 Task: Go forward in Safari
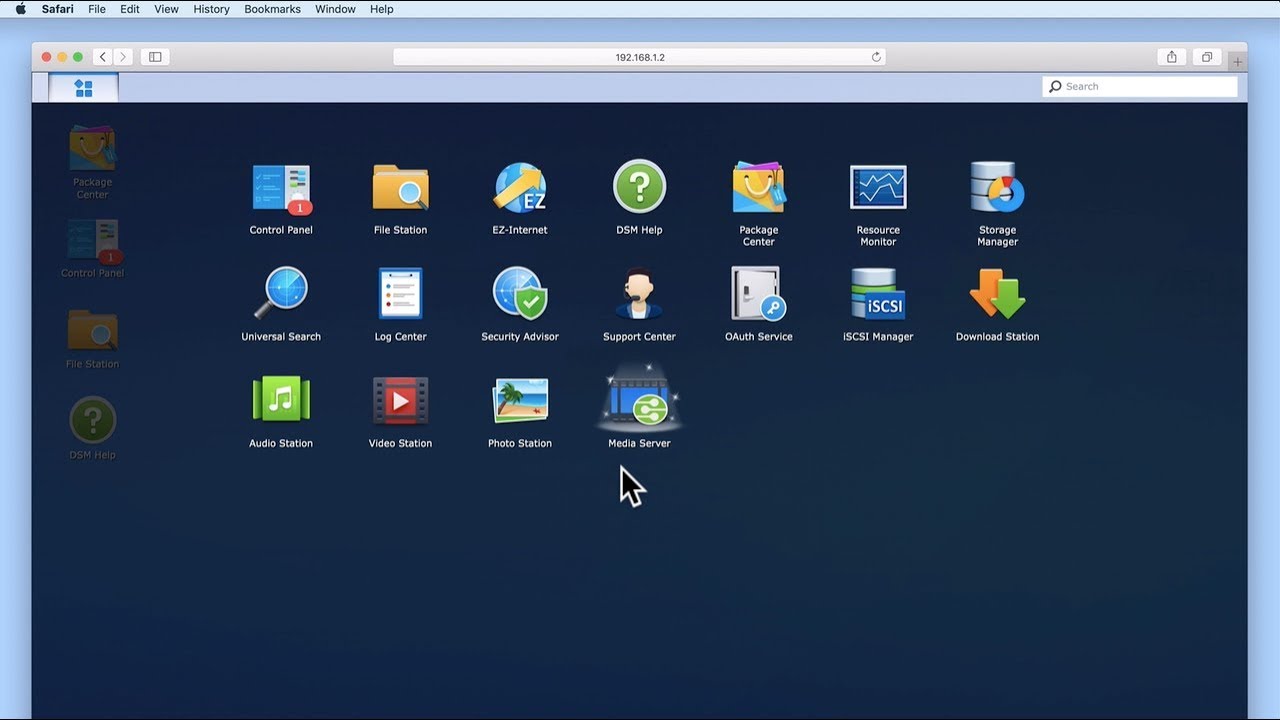point(123,57)
